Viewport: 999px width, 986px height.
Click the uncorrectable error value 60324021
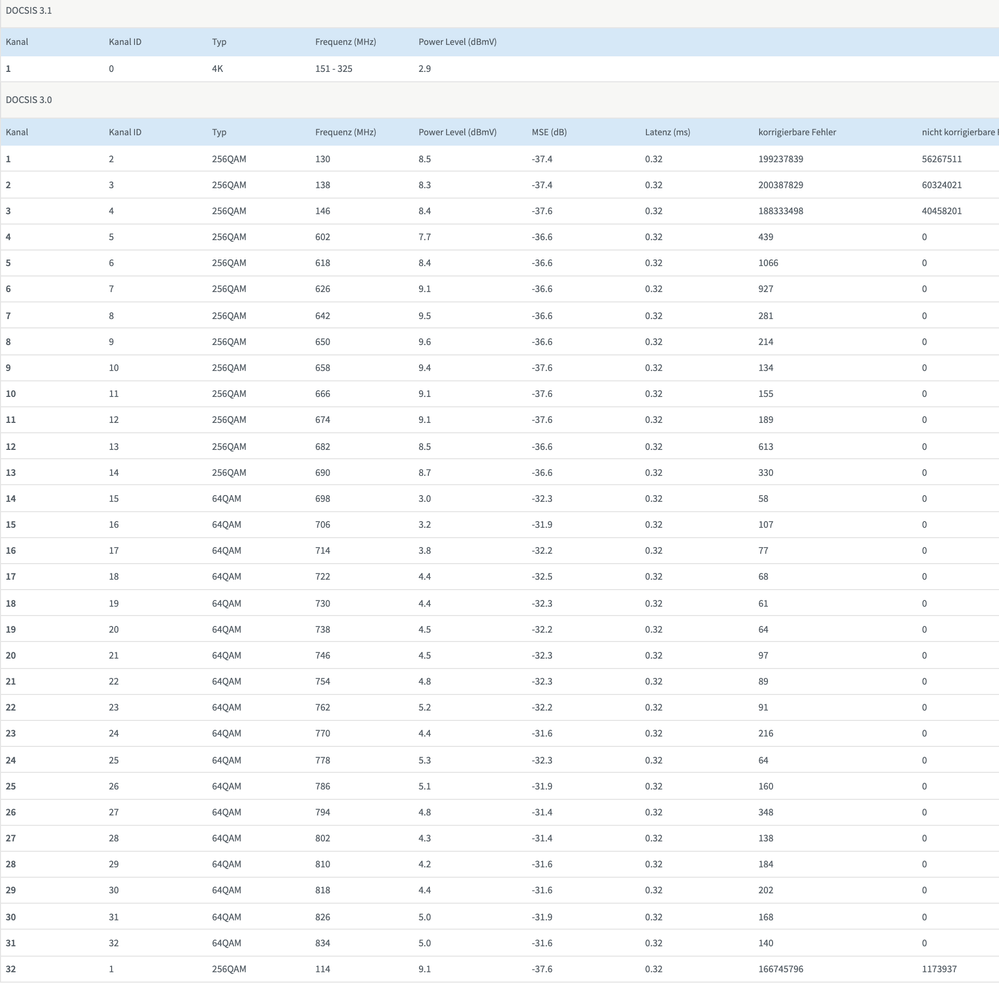(942, 185)
